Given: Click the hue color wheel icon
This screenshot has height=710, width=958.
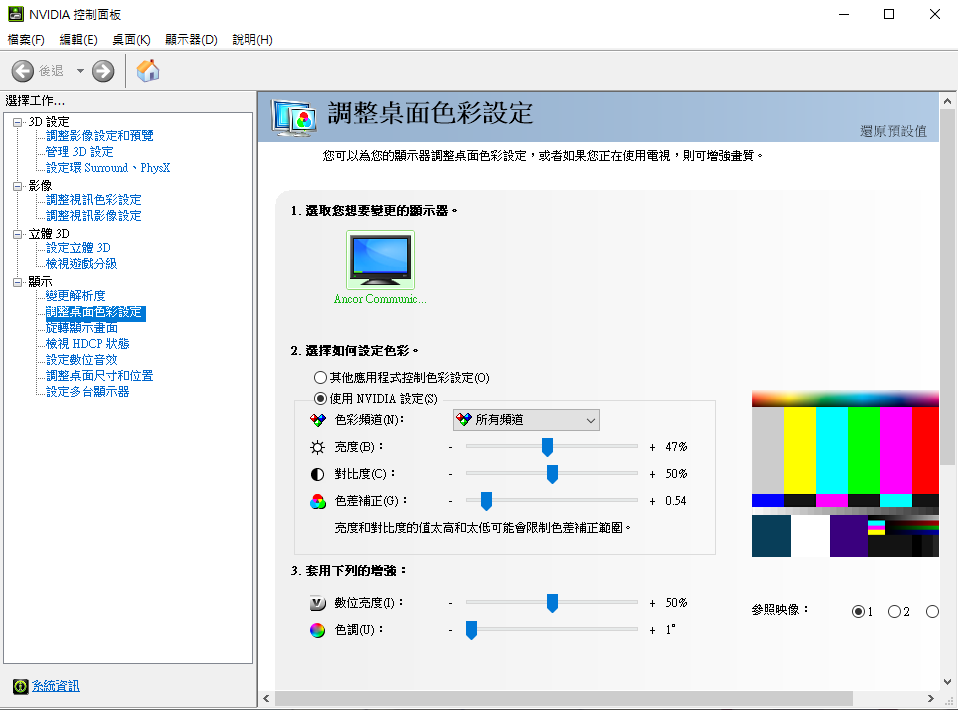Looking at the screenshot, I should pyautogui.click(x=318, y=630).
